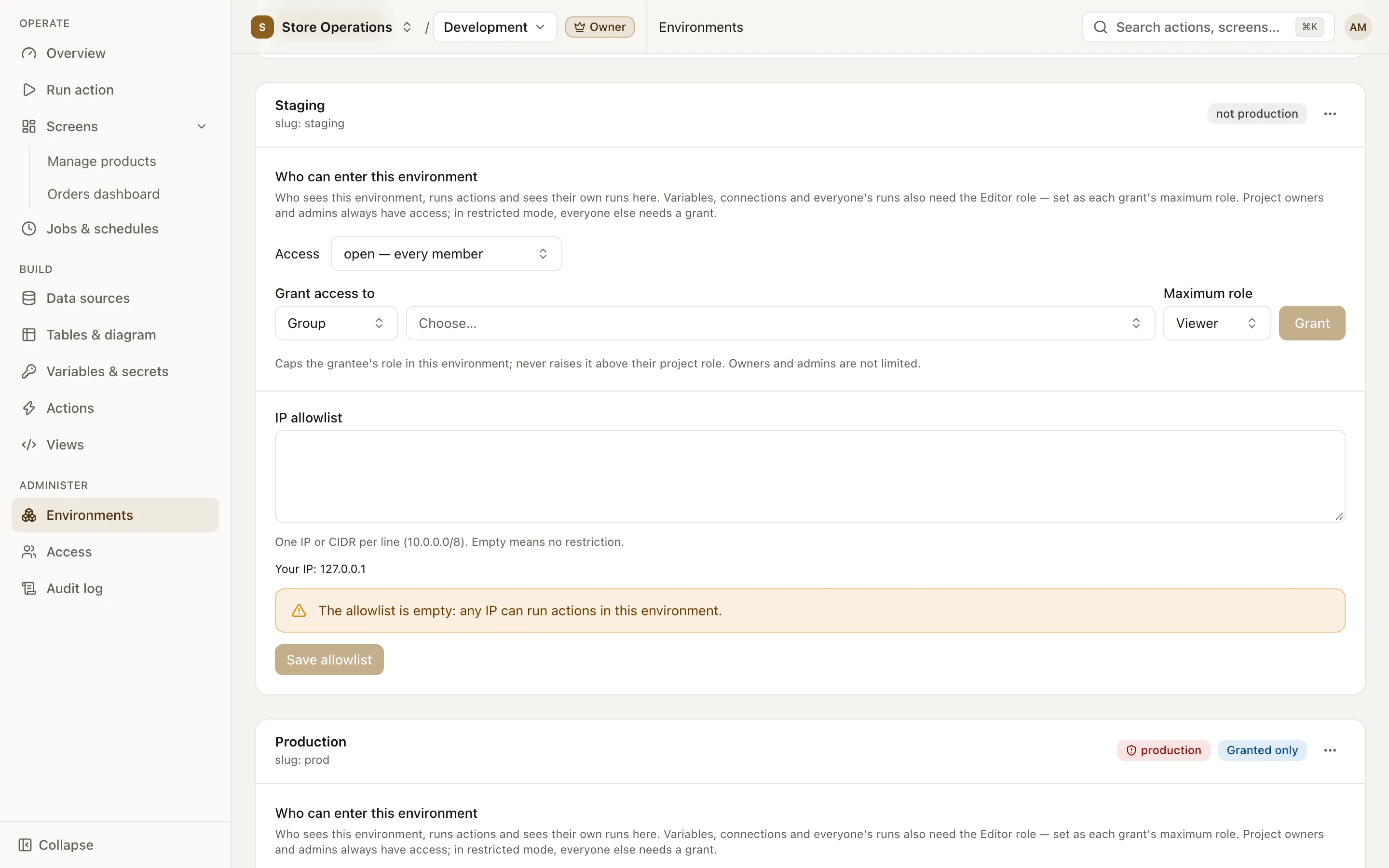Image resolution: width=1389 pixels, height=868 pixels.
Task: Click the empty allowlist warning banner
Action: pyautogui.click(x=810, y=611)
